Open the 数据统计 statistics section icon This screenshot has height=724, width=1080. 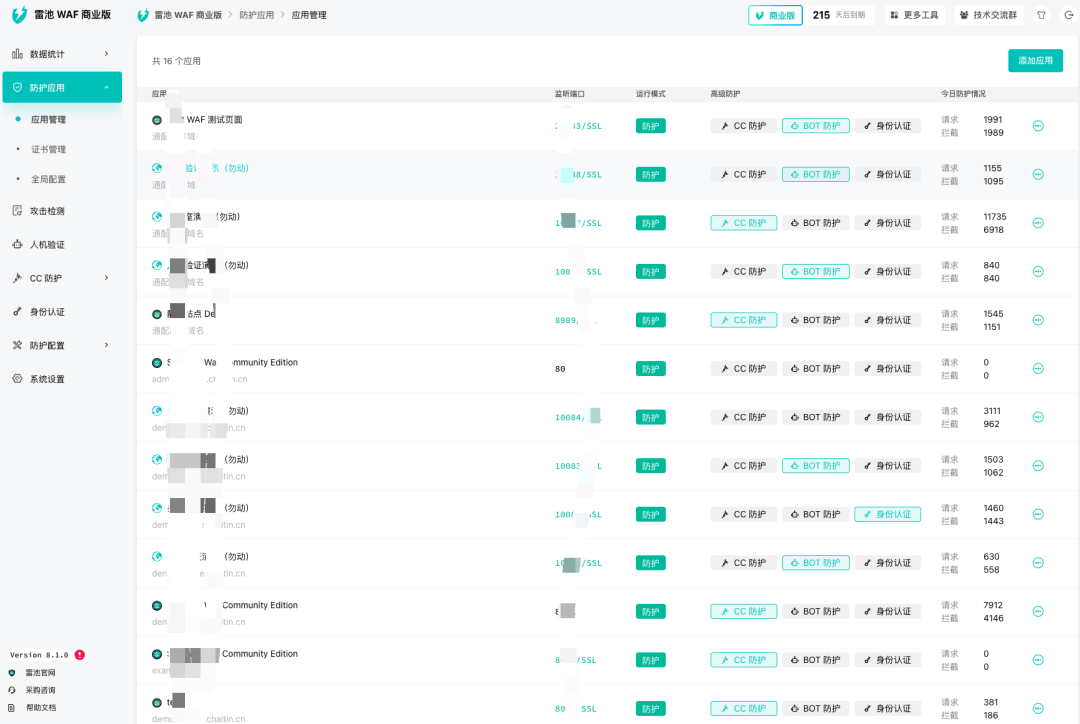pos(17,54)
